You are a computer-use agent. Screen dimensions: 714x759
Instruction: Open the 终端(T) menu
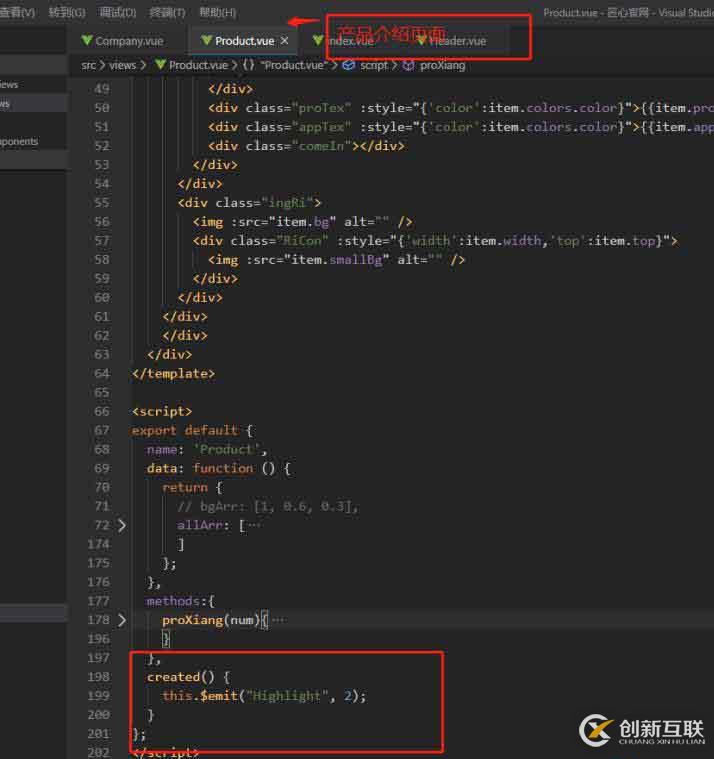(x=167, y=12)
